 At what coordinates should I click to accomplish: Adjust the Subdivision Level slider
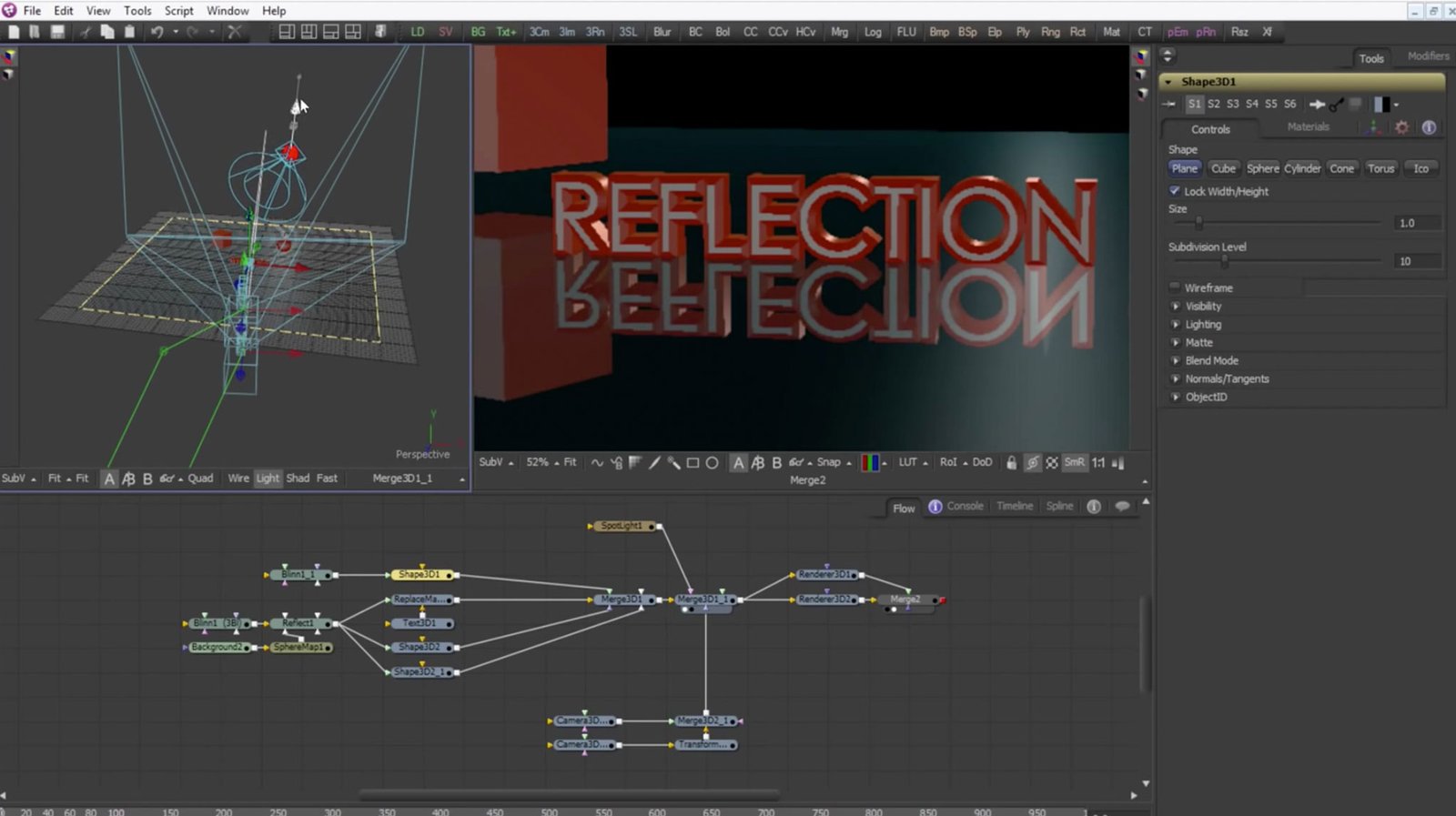point(1225,262)
